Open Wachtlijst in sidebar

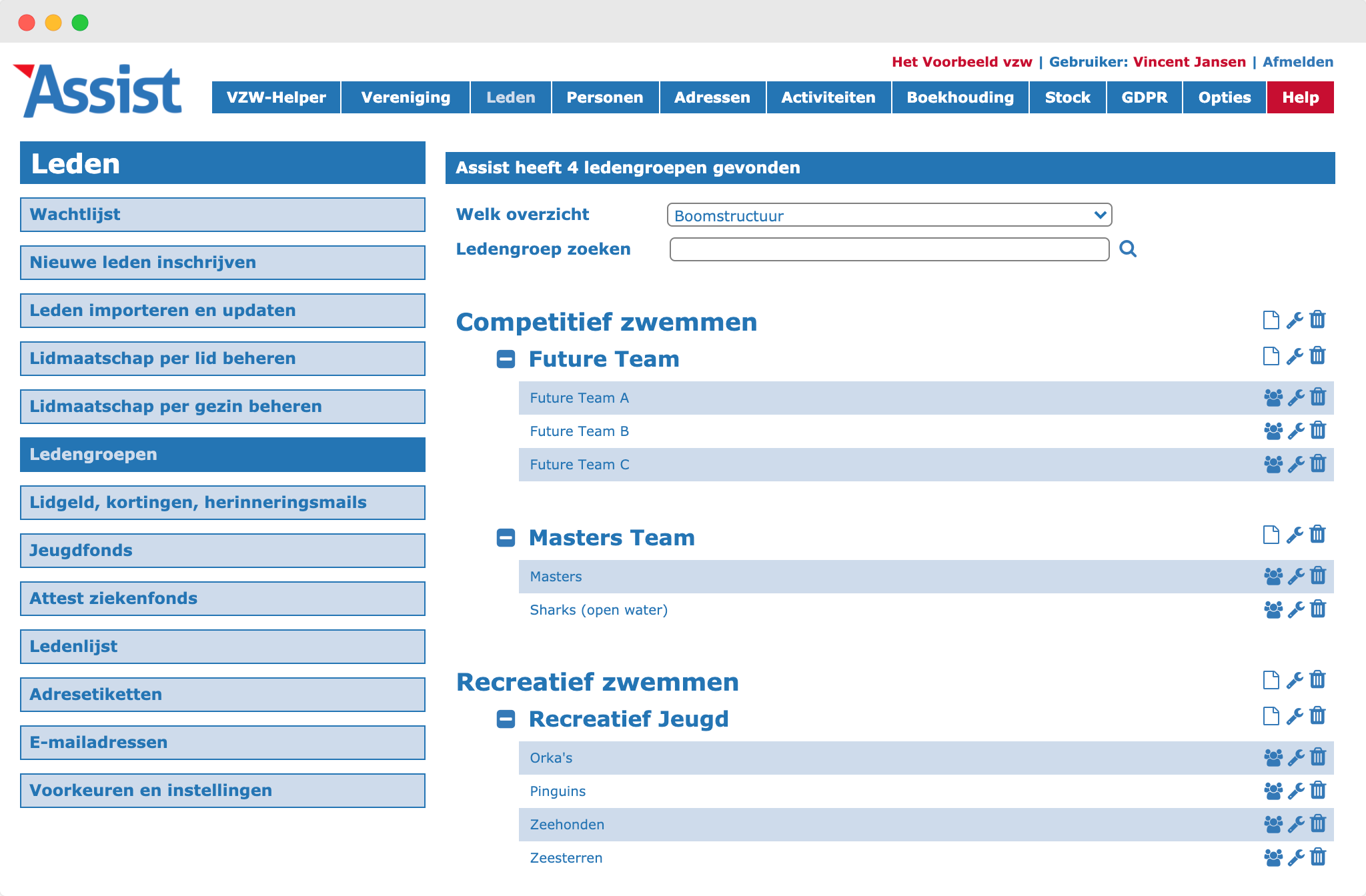tap(223, 215)
